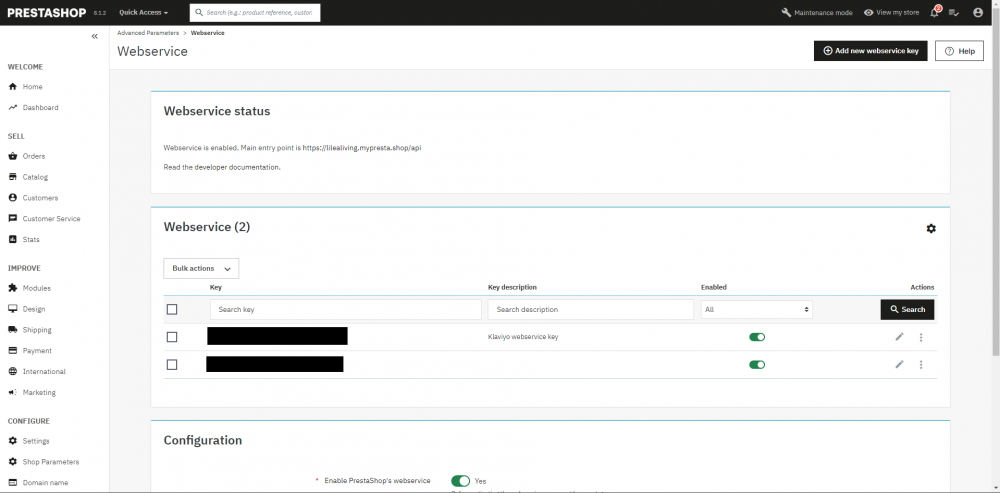Click View my store link
The width and height of the screenshot is (1000, 493).
click(x=892, y=13)
